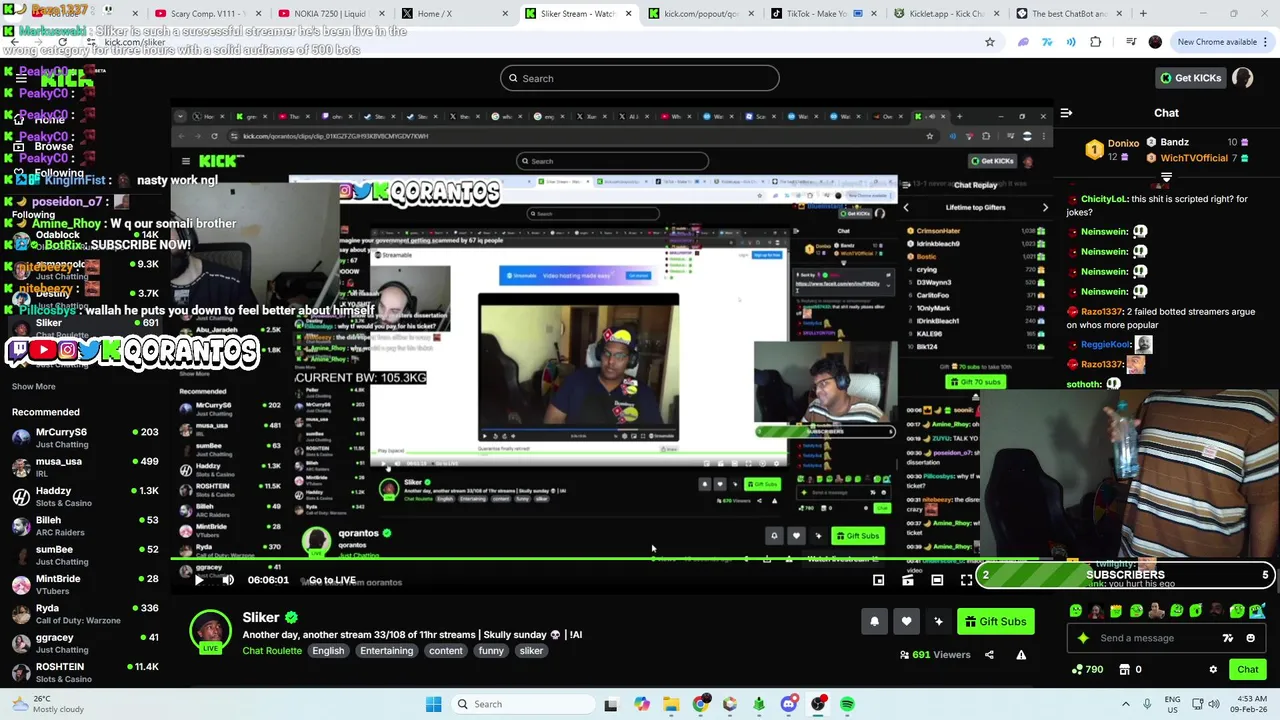This screenshot has height=720, width=1280.
Task: Open the recommended channel ROSHTEIN
Action: (x=85, y=672)
